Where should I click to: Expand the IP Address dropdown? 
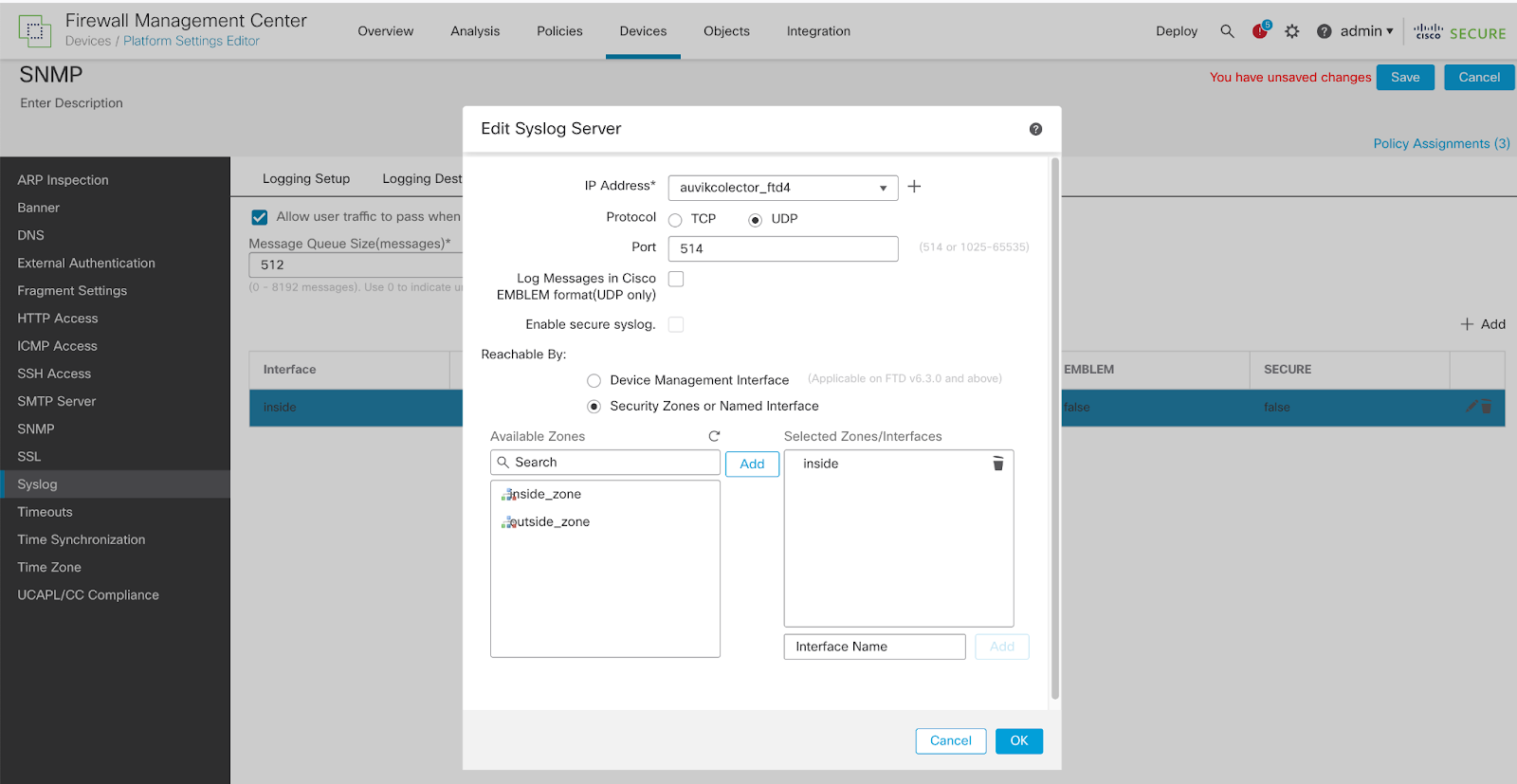(882, 188)
